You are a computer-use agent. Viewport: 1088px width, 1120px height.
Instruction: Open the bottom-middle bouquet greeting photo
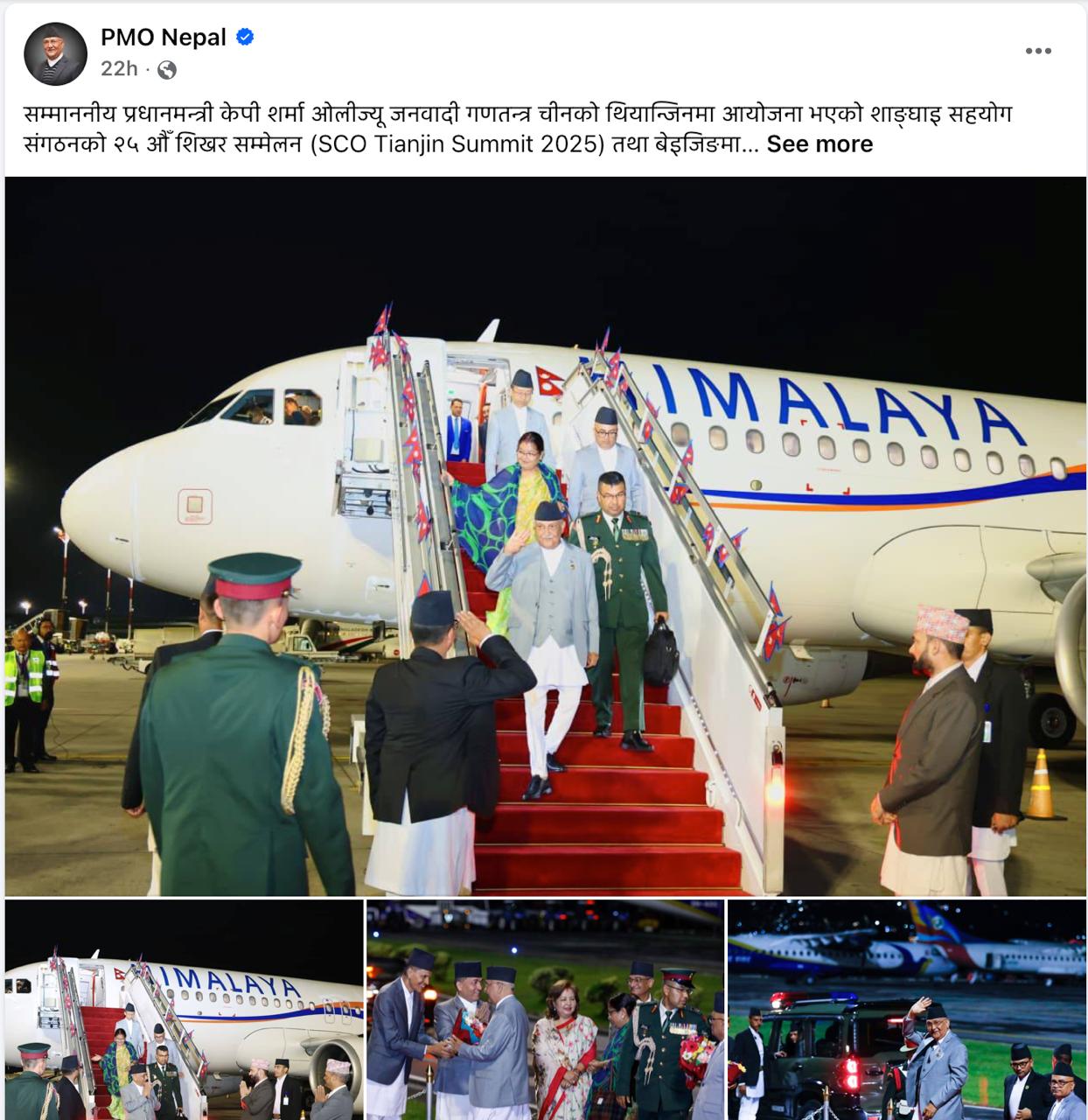pyautogui.click(x=546, y=1010)
